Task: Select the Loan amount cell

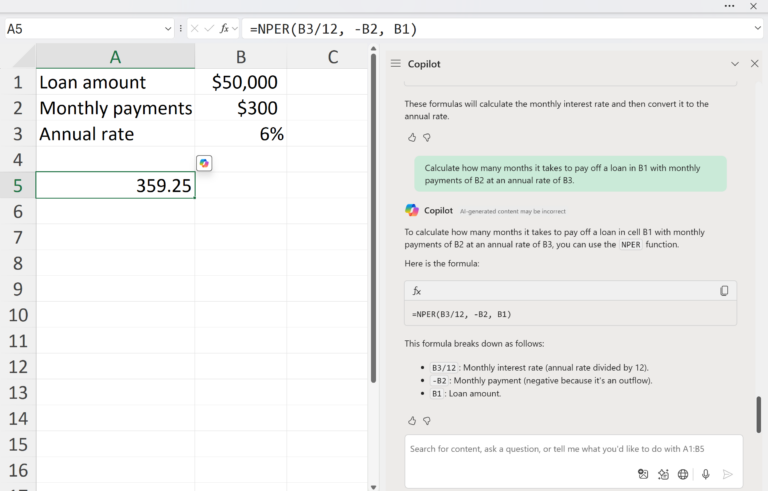Action: 115,82
